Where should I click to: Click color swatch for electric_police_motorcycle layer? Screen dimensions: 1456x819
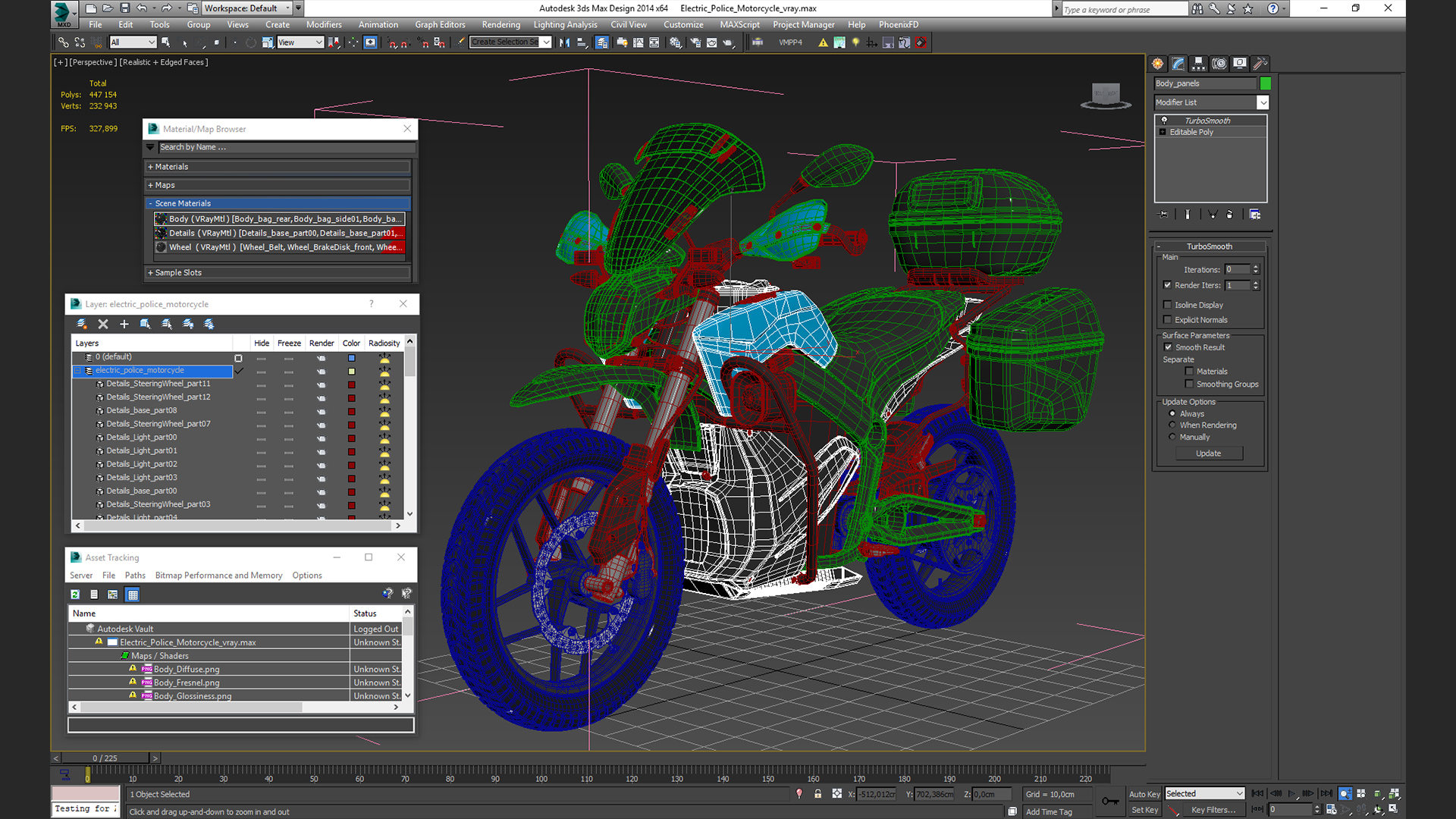coord(351,371)
